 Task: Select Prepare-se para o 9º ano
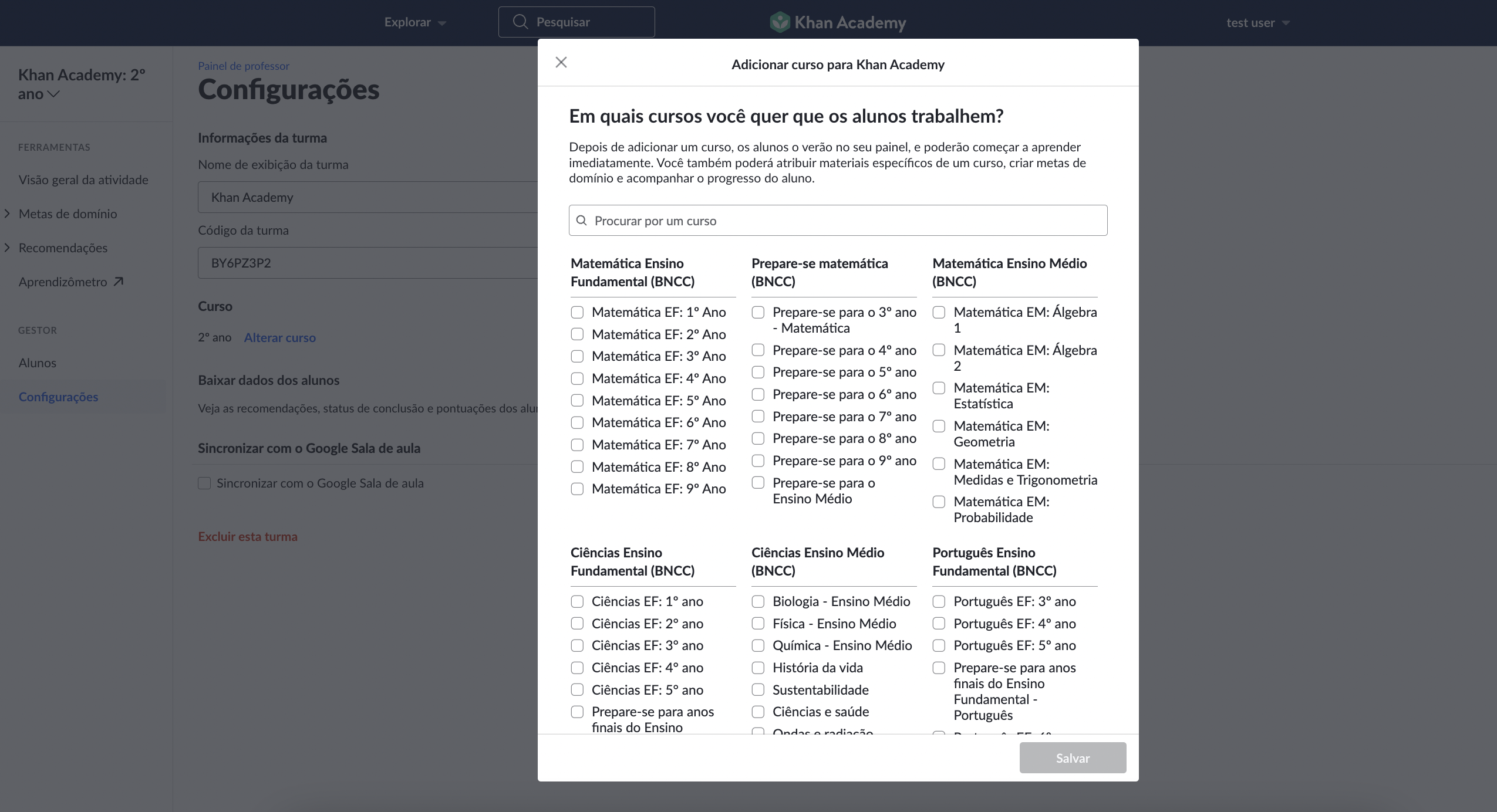[758, 461]
